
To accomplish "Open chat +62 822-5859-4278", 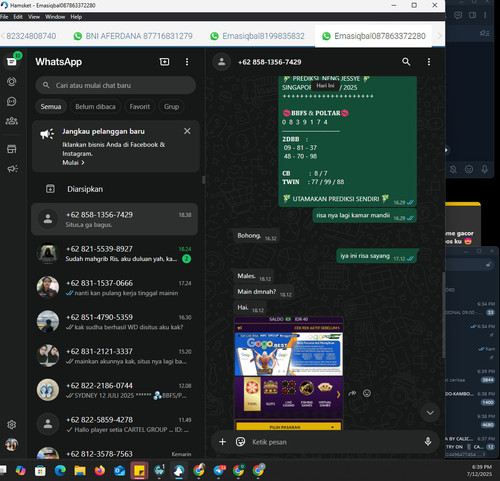I will [114, 424].
